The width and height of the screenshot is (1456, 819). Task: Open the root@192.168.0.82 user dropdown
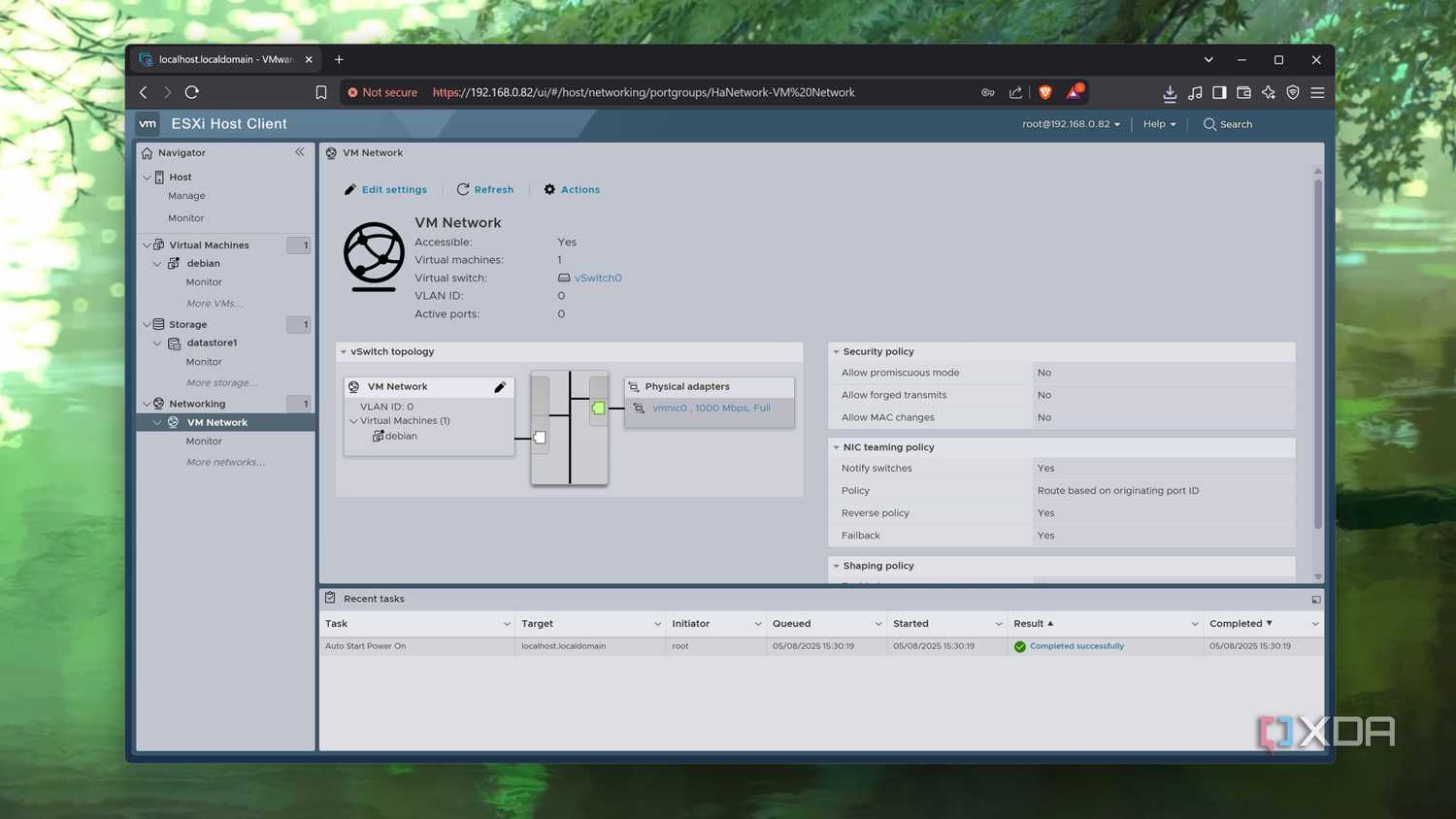pyautogui.click(x=1071, y=124)
